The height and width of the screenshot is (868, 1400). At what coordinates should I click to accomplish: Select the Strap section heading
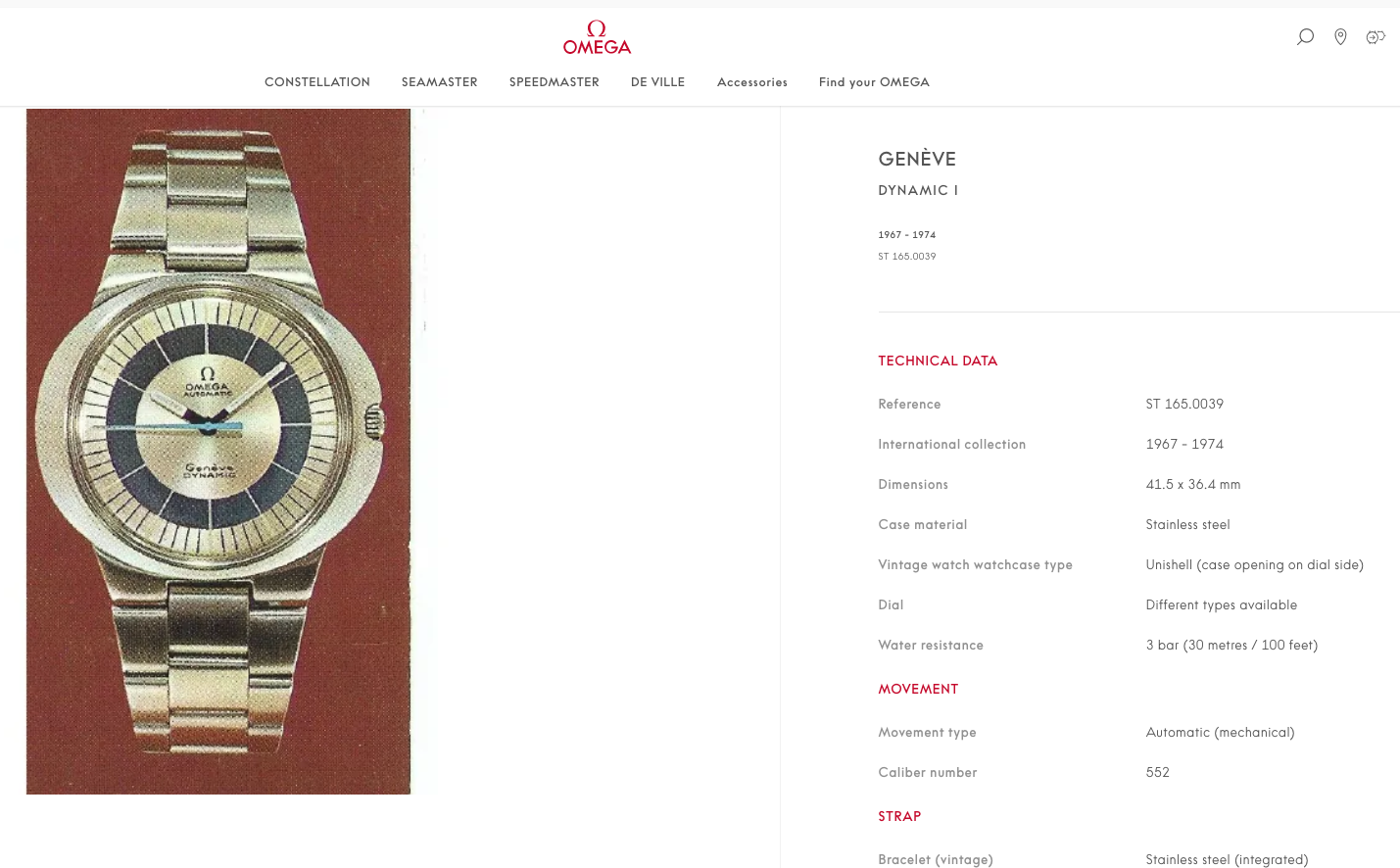[x=899, y=816]
